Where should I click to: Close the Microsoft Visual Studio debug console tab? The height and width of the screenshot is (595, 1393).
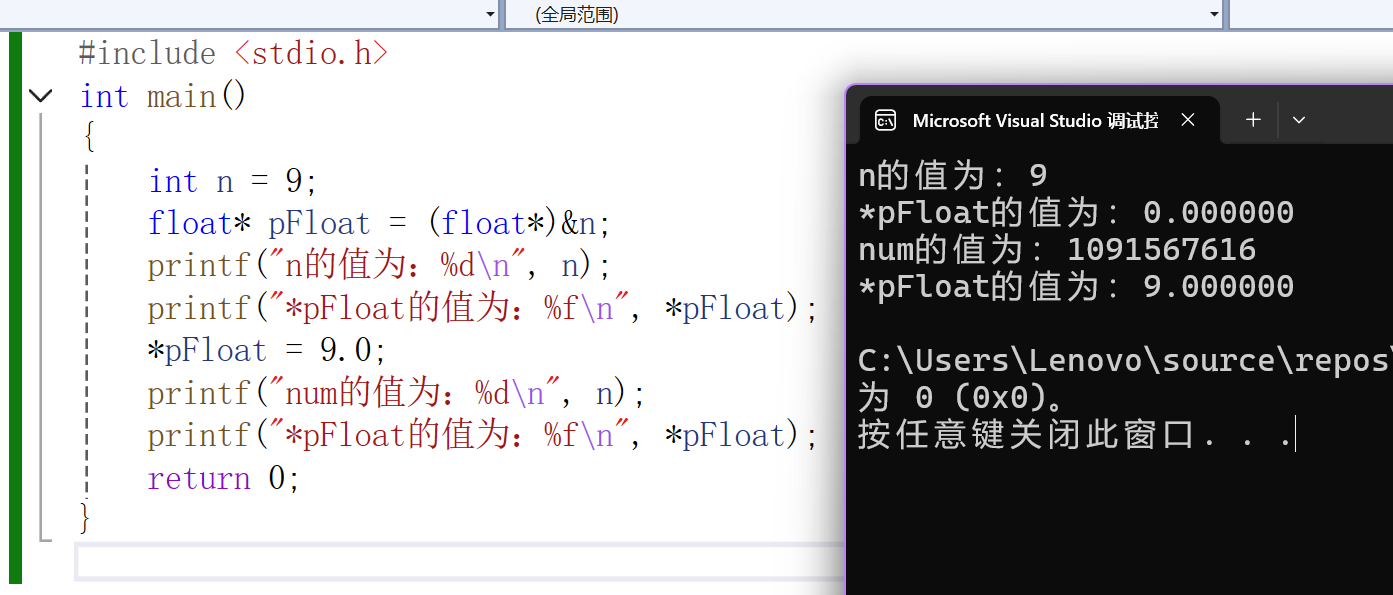pos(1188,120)
